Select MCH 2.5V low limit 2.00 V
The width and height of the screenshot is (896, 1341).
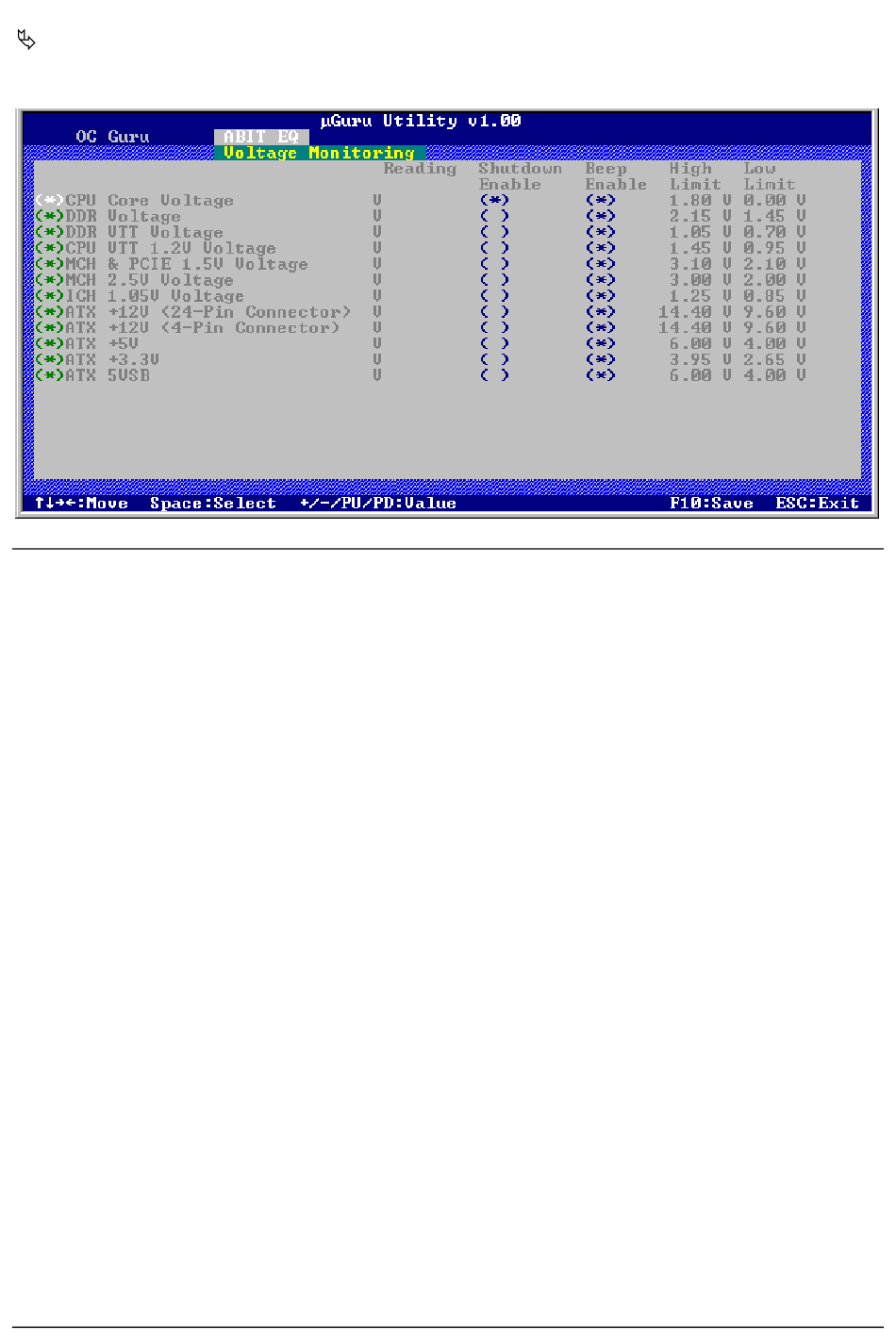[x=774, y=280]
